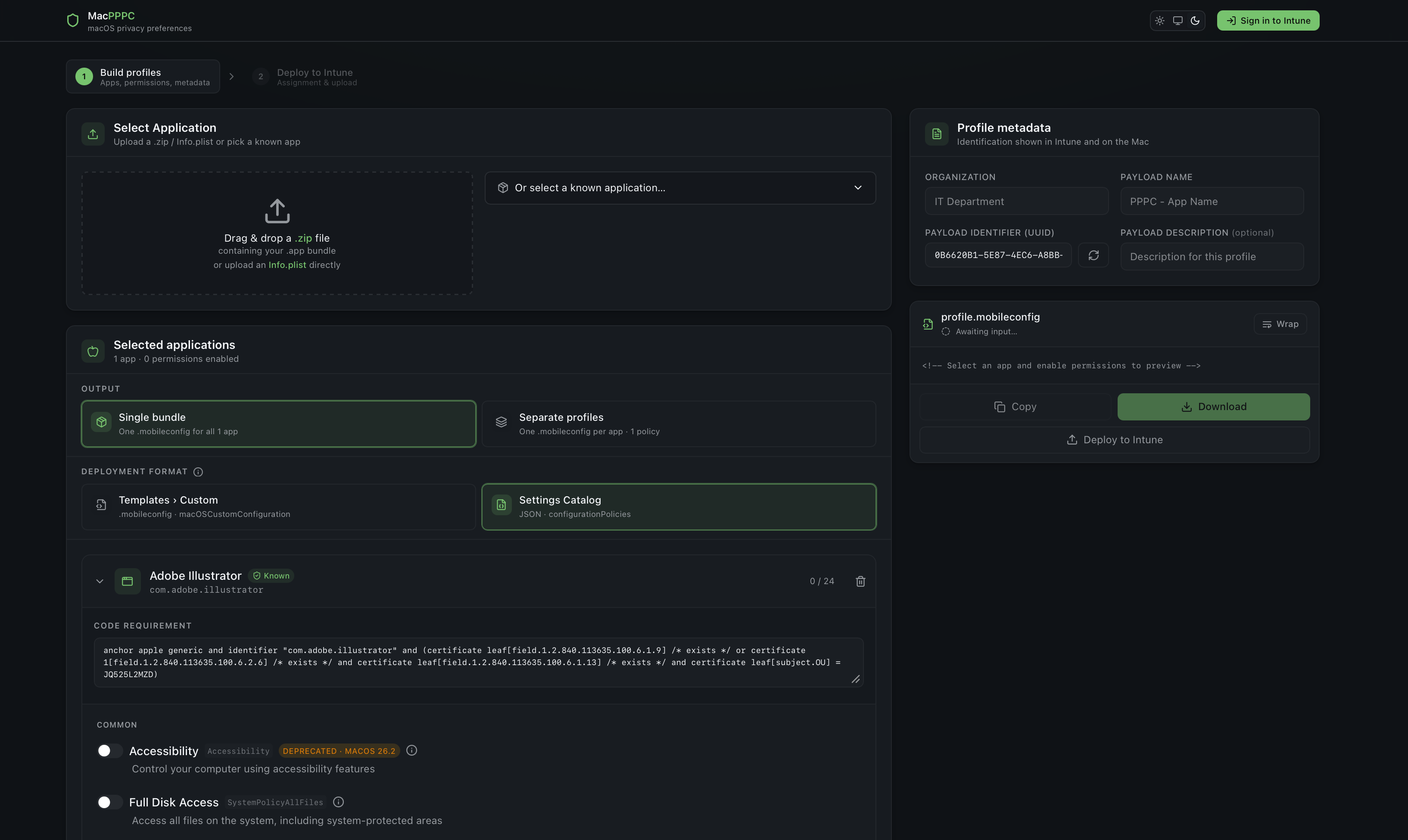1408x840 pixels.
Task: Click the Templates Custom file icon
Action: (101, 505)
